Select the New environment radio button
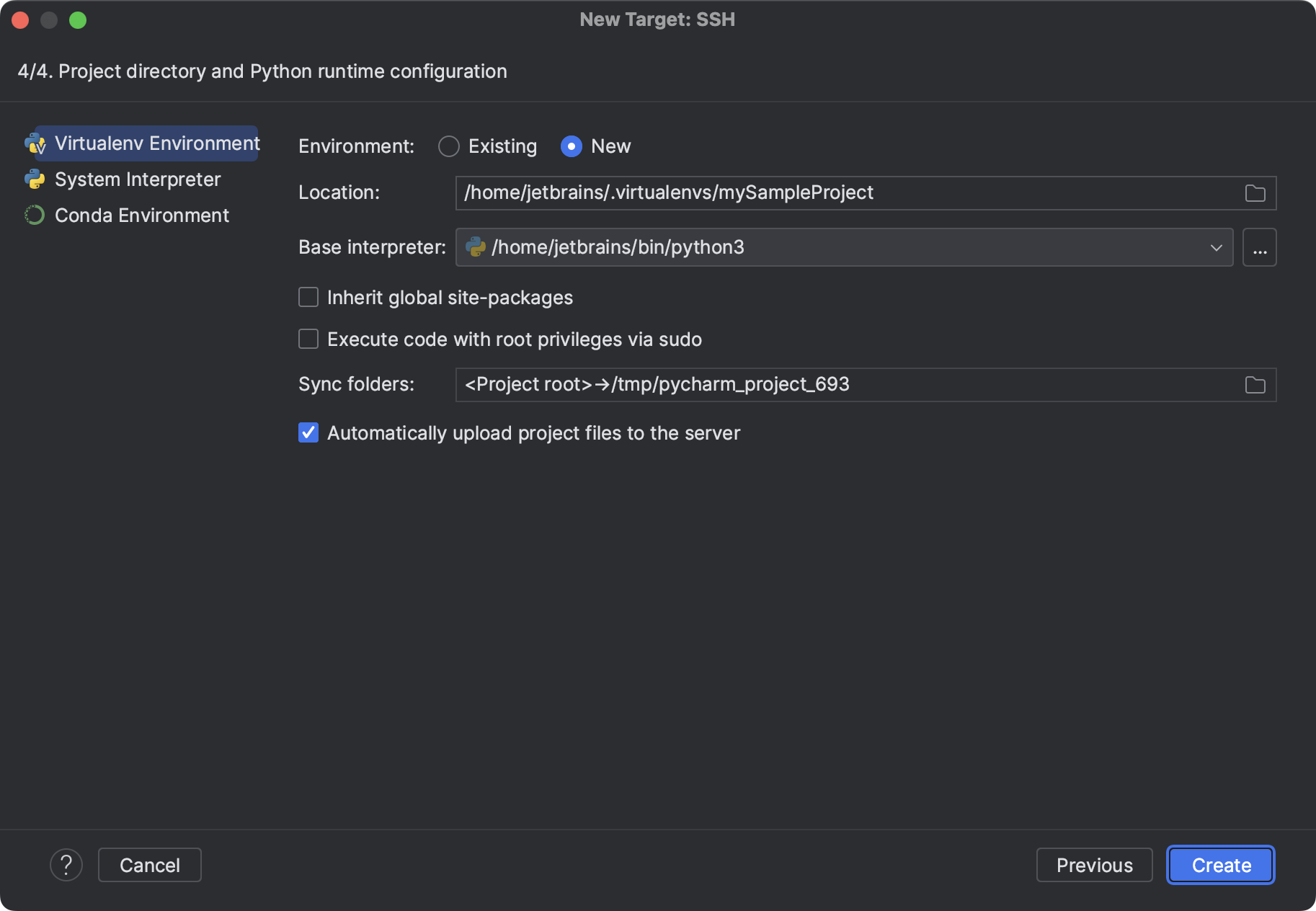The width and height of the screenshot is (1316, 911). [571, 146]
